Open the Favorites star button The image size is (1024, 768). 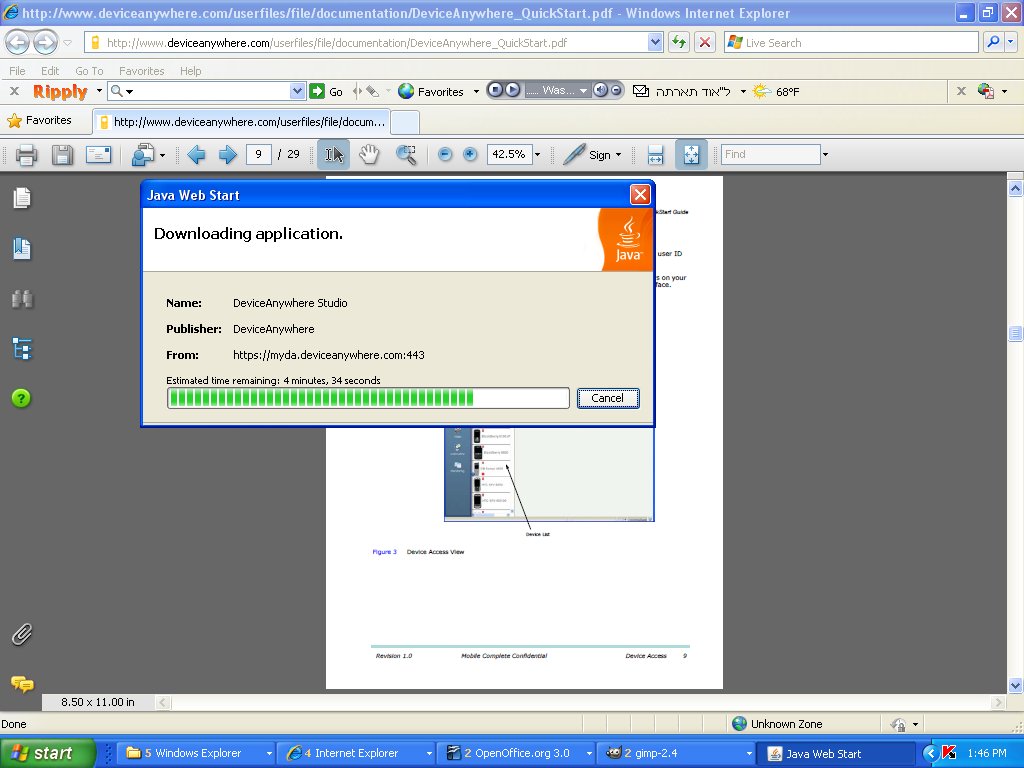coord(39,121)
